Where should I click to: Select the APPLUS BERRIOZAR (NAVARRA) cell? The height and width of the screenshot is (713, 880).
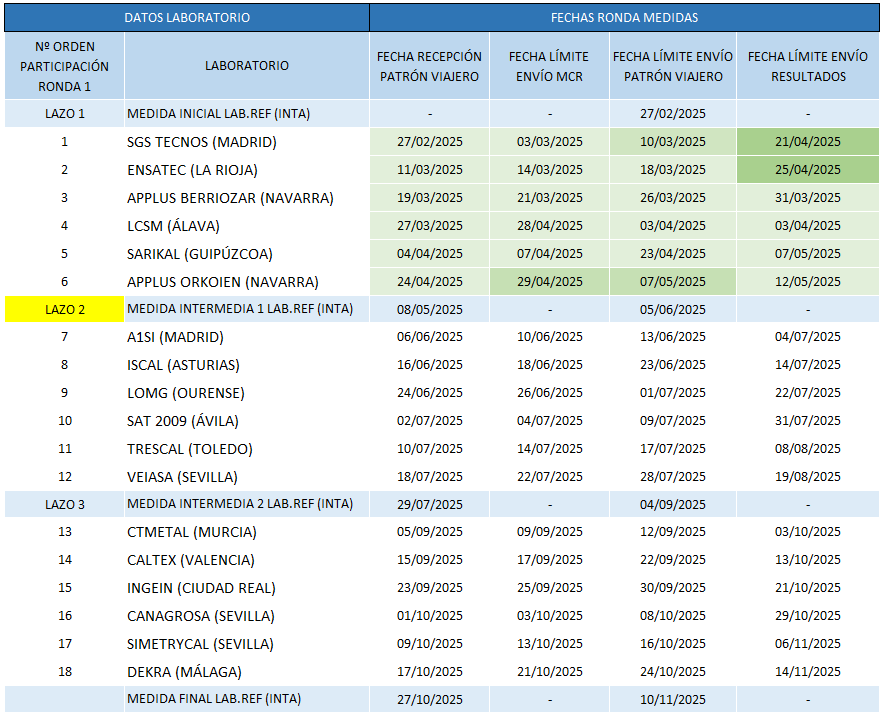[x=247, y=198]
